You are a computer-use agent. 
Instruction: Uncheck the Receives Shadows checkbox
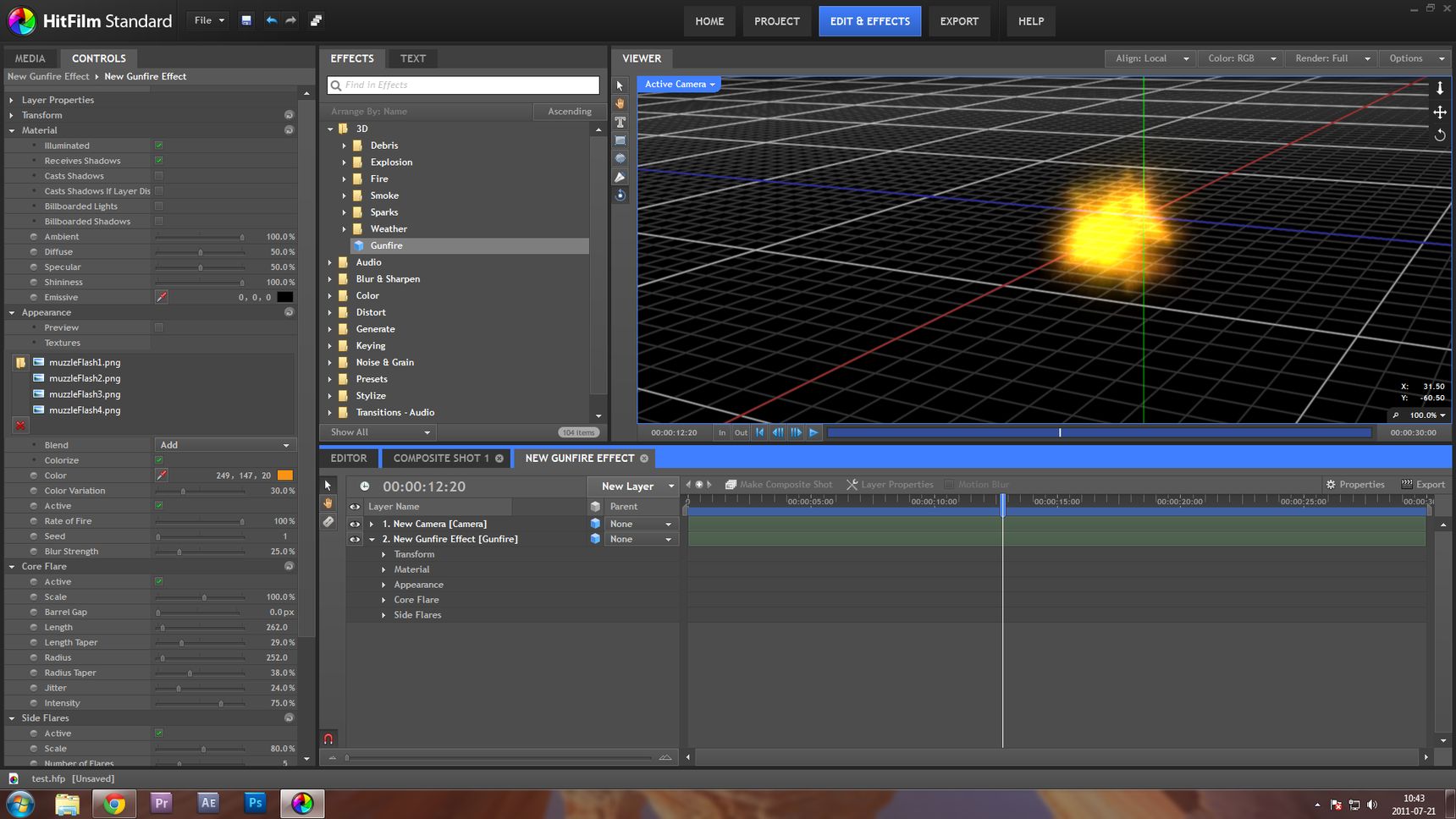(158, 161)
